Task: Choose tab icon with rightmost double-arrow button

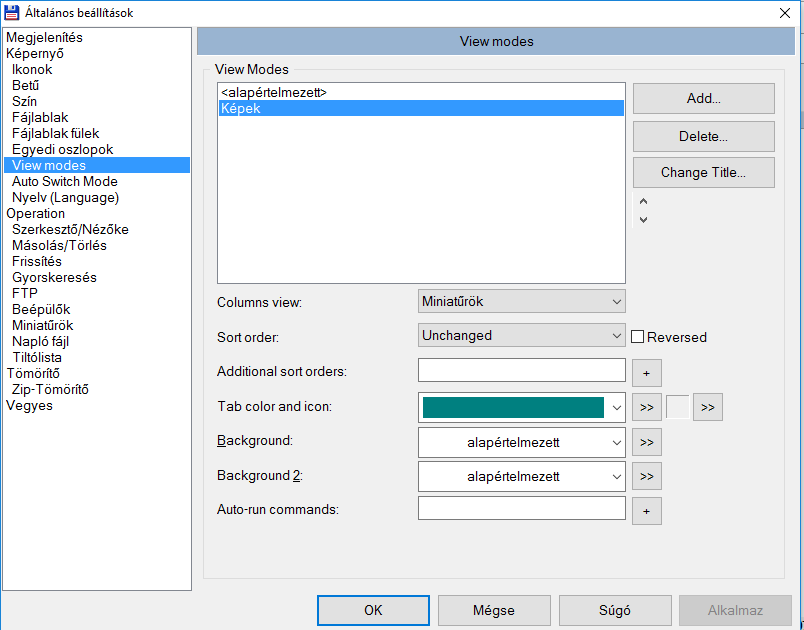Action: [707, 407]
